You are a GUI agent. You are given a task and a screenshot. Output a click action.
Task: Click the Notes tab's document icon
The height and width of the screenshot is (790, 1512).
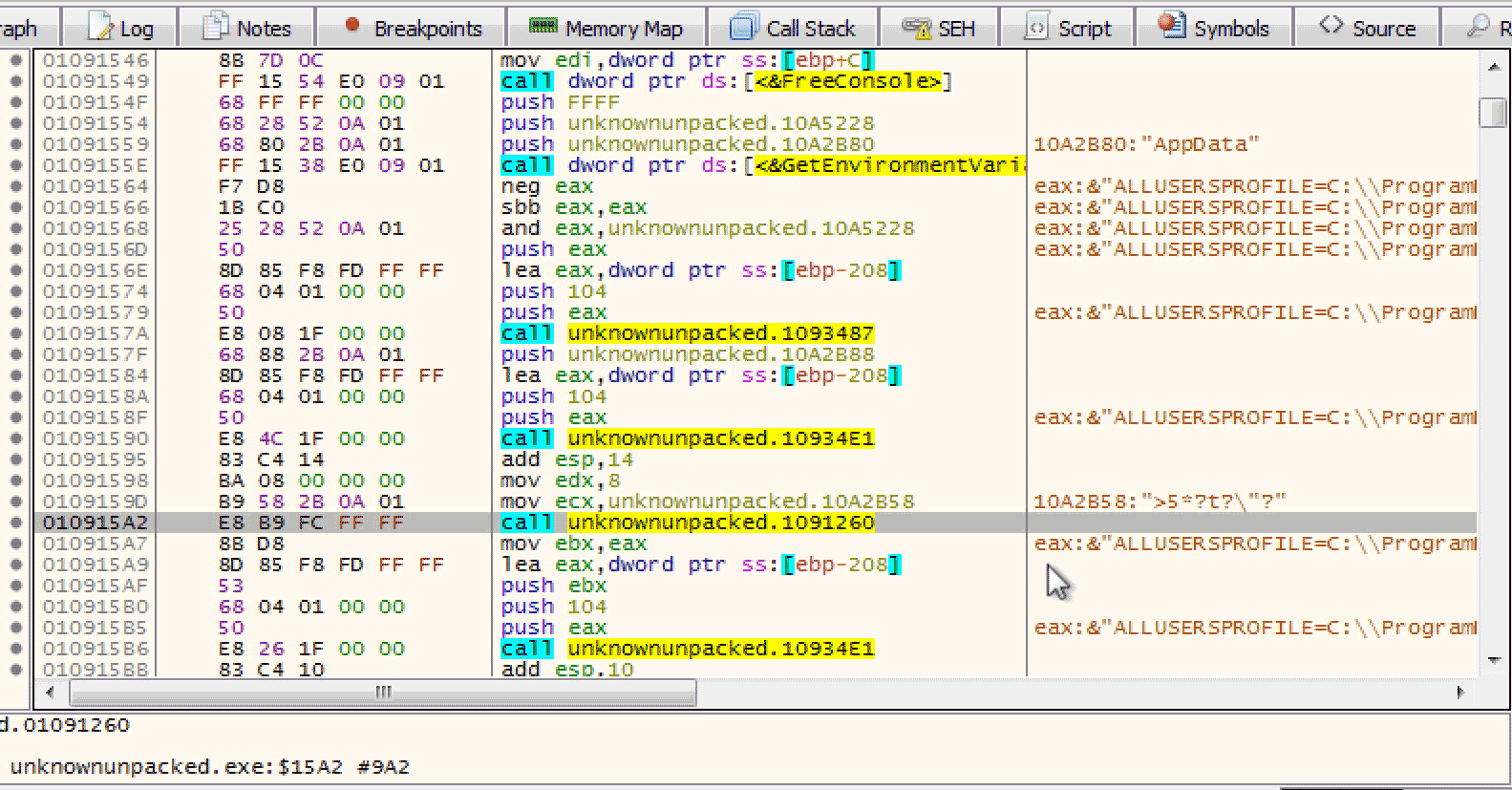point(217,27)
